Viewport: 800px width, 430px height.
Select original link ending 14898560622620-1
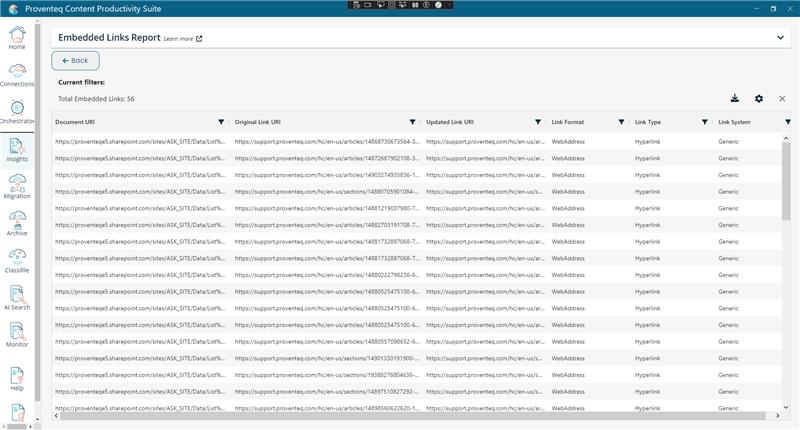[x=327, y=409]
